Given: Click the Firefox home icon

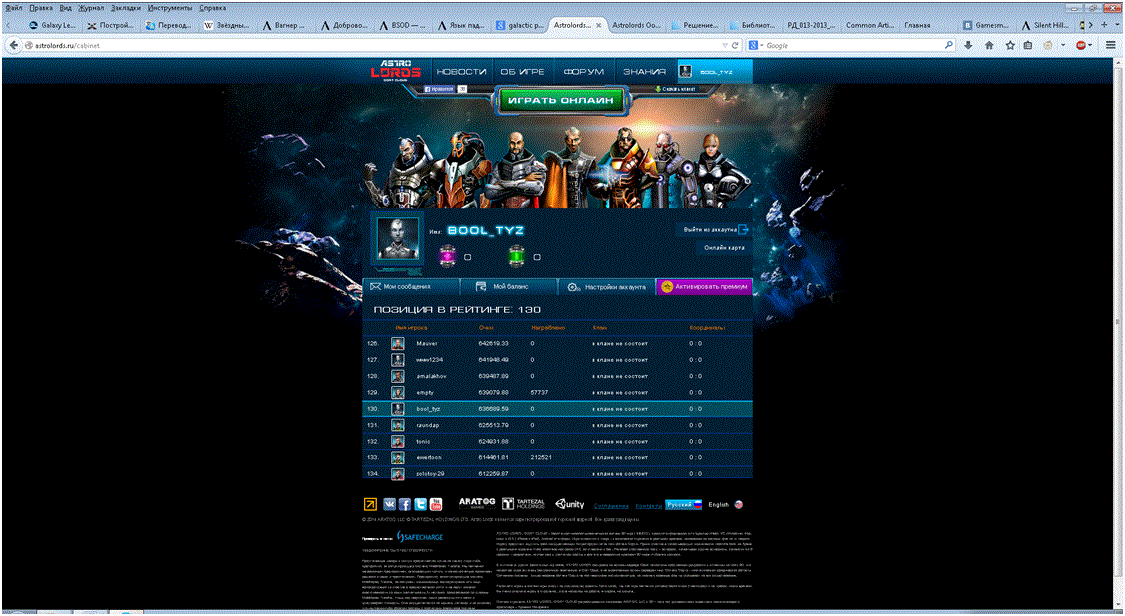Looking at the screenshot, I should (990, 45).
